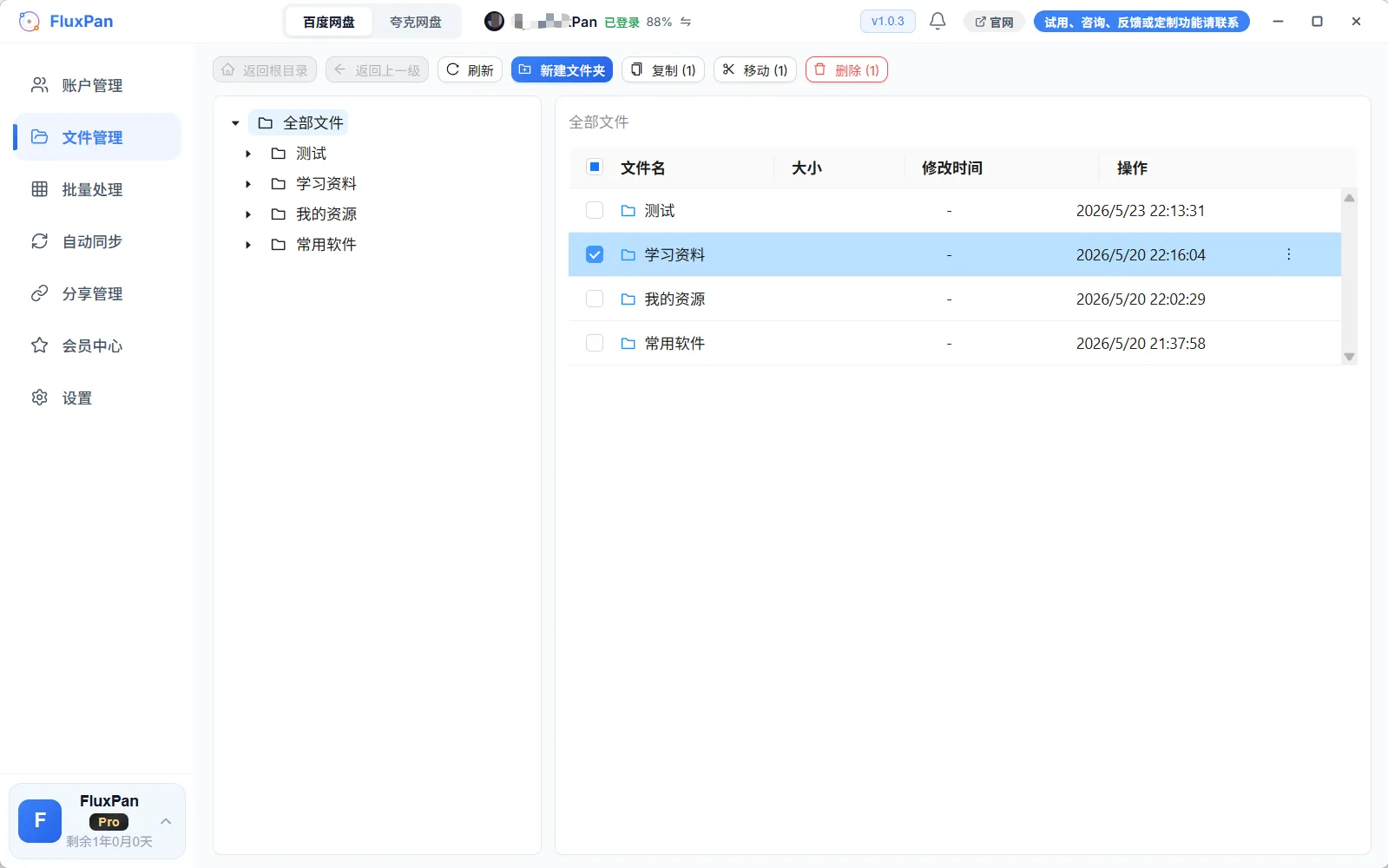This screenshot has height=868, width=1388.
Task: Click the 删除 (1) button
Action: pos(846,70)
